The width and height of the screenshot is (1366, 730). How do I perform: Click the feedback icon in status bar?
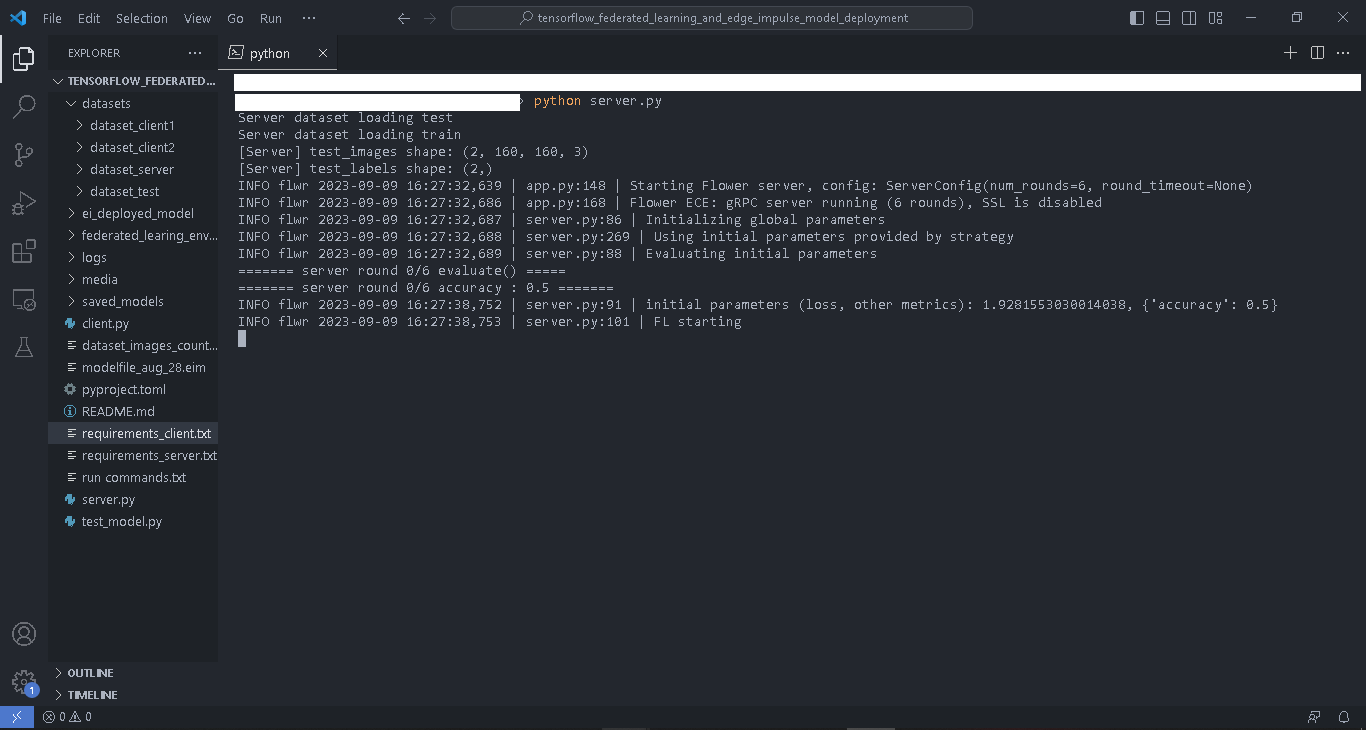tap(1314, 717)
